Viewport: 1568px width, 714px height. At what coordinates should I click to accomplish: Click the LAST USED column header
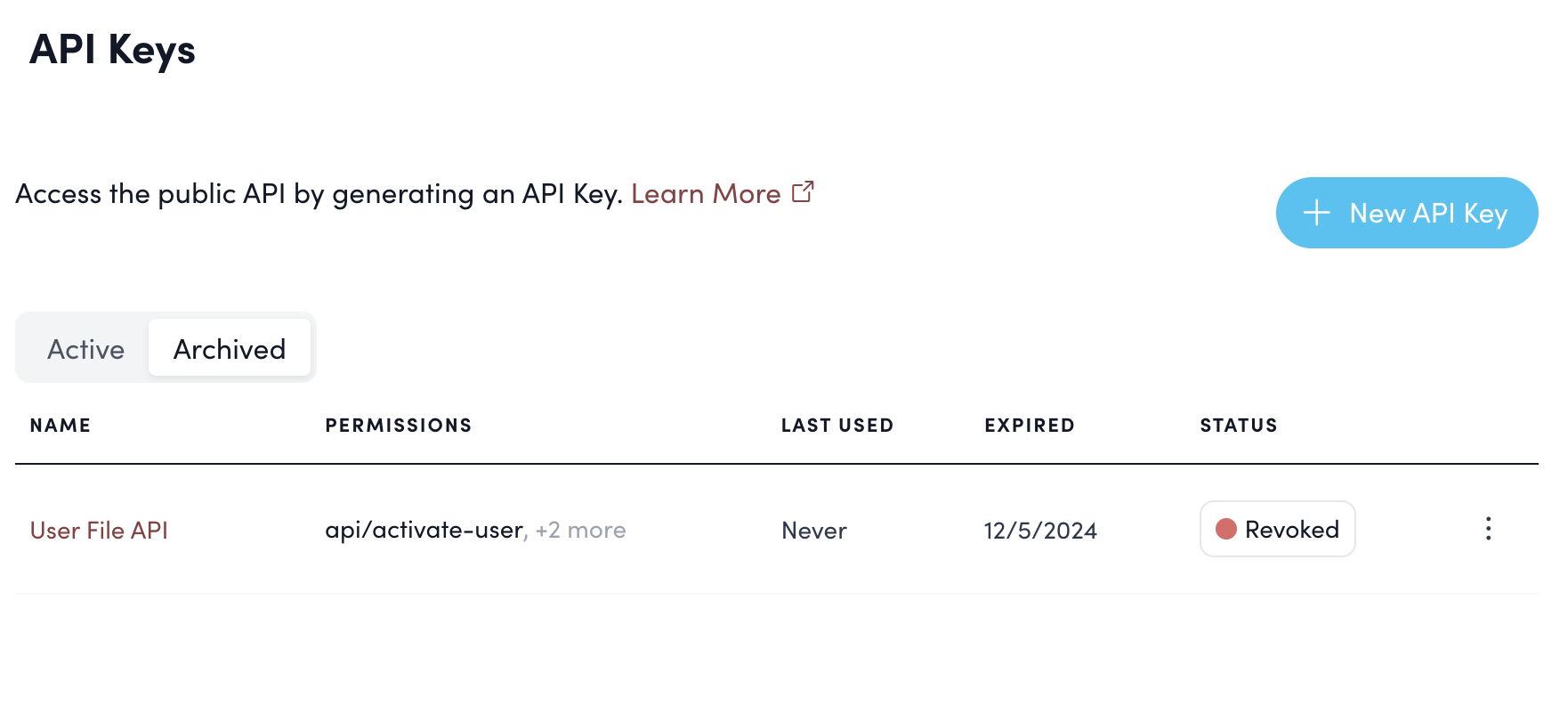837,426
